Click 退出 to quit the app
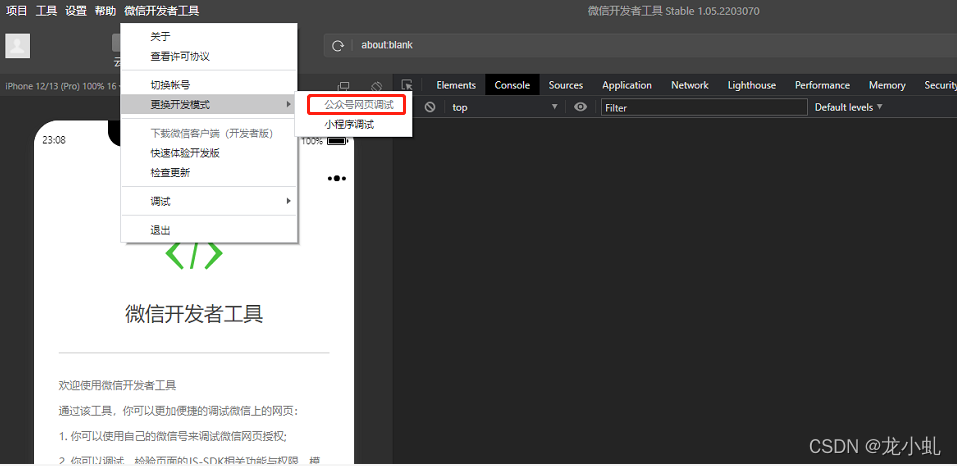This screenshot has height=466, width=957. 160,230
